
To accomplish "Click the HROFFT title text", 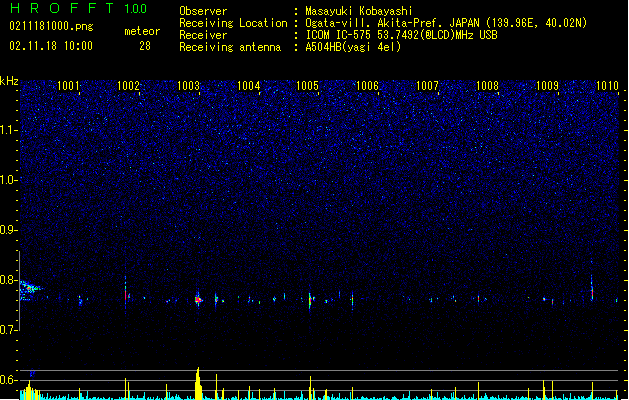I will pyautogui.click(x=61, y=8).
